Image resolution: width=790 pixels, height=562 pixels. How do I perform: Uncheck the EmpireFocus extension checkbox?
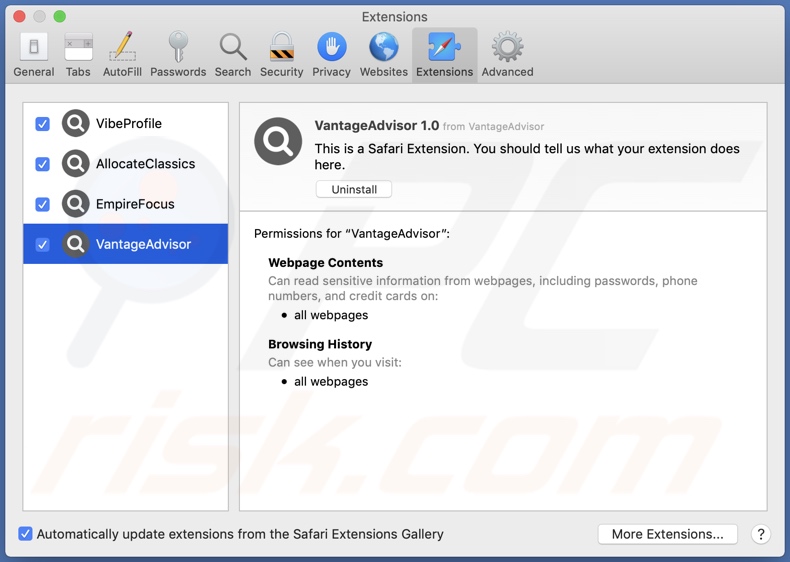[42, 204]
